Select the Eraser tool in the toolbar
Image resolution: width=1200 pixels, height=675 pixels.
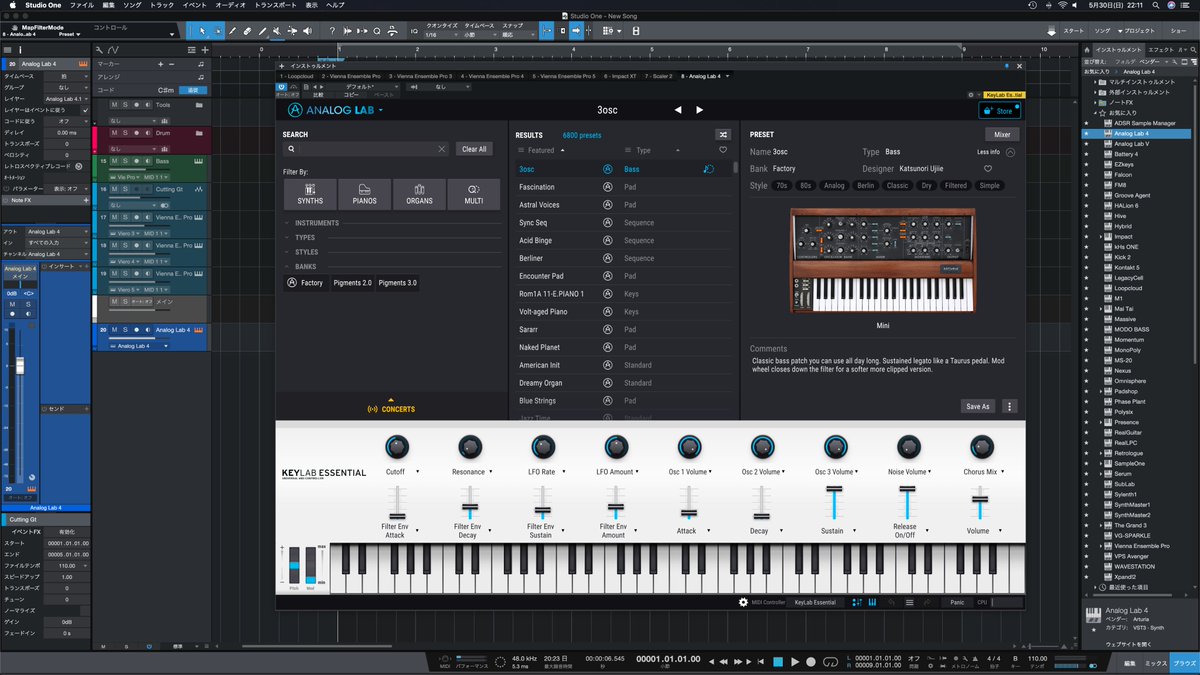tap(248, 30)
